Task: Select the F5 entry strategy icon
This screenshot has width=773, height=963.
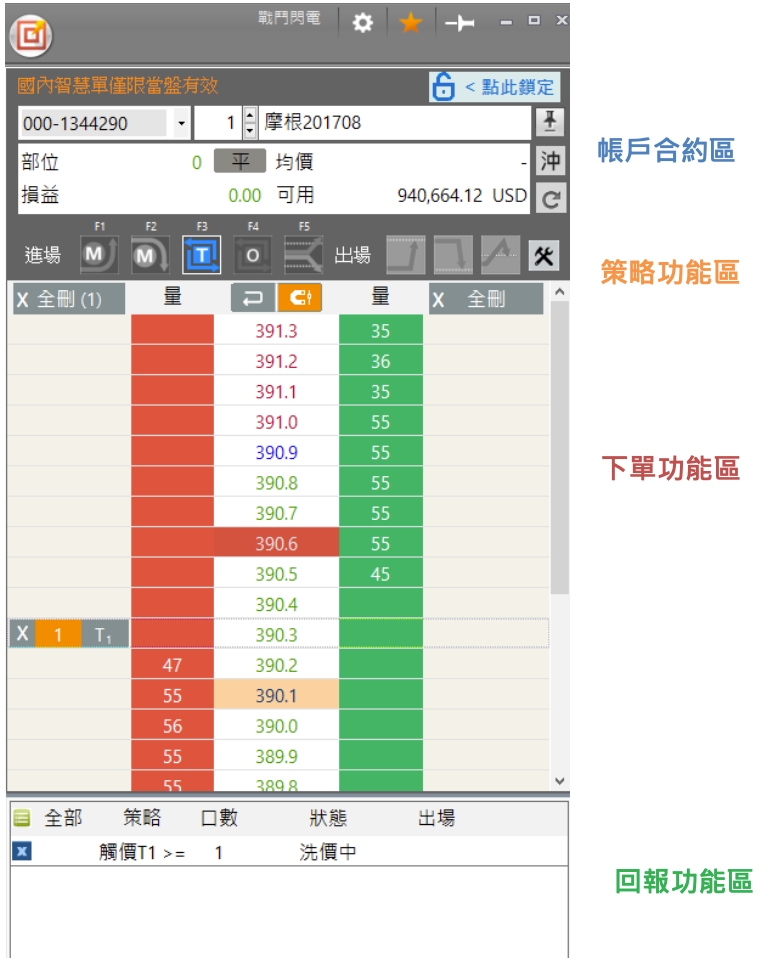Action: click(x=303, y=255)
